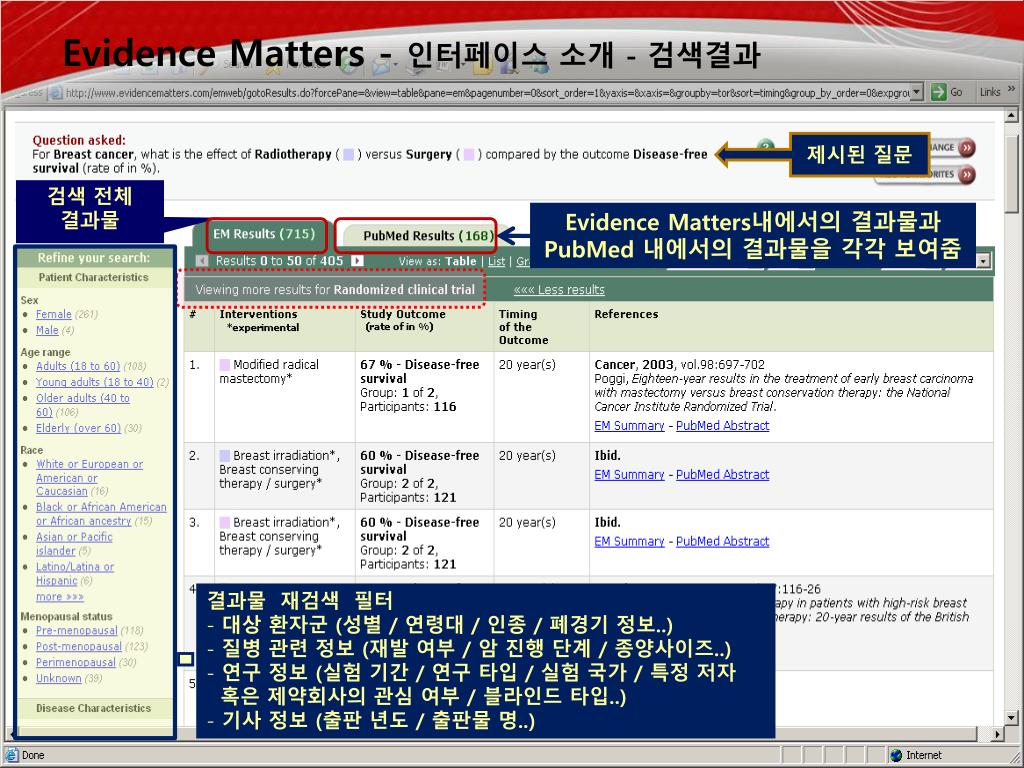The width and height of the screenshot is (1024, 768).
Task: View results as Table
Action: point(460,261)
